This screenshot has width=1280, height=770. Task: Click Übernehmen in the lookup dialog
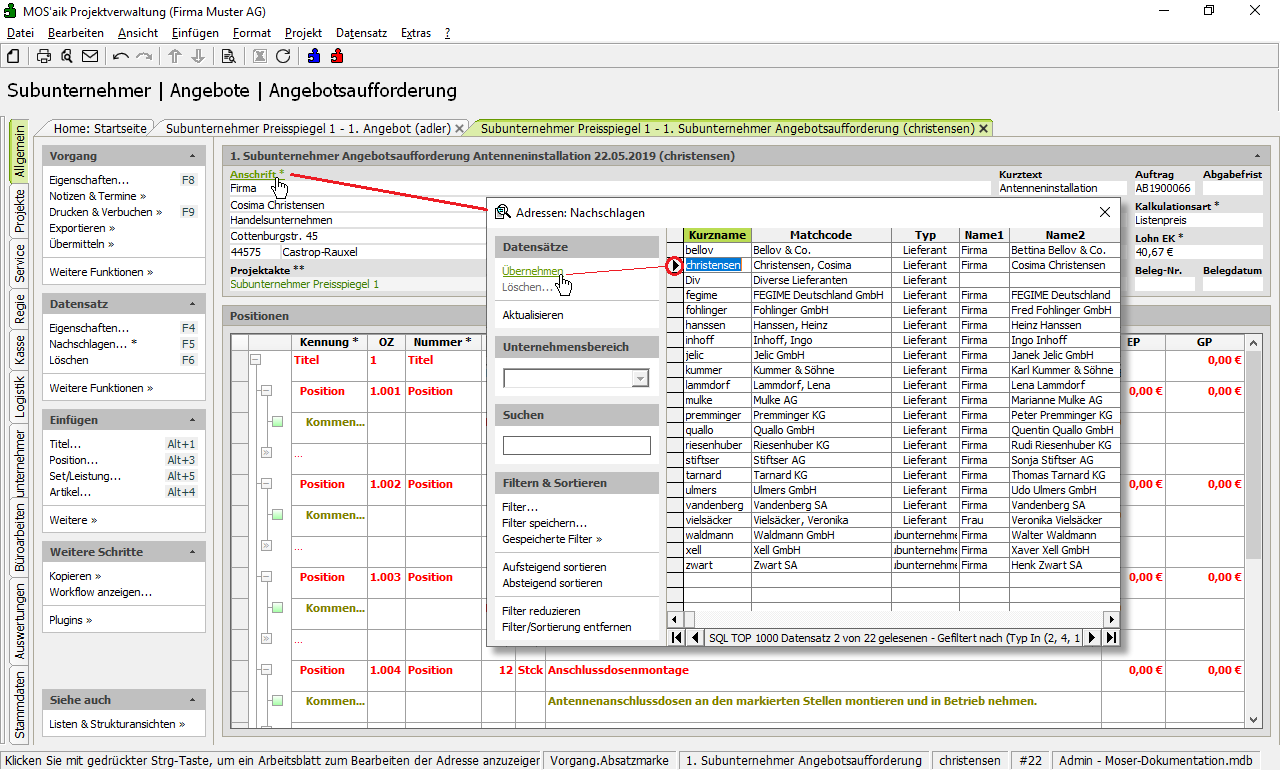click(x=532, y=271)
